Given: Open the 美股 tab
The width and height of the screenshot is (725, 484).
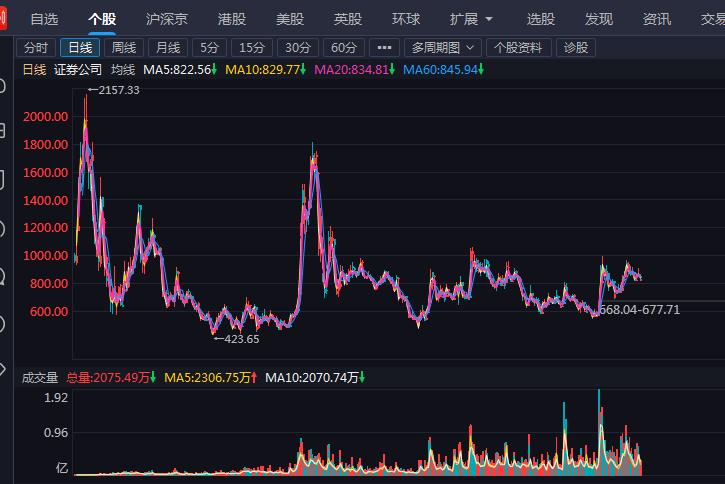Looking at the screenshot, I should tap(290, 19).
